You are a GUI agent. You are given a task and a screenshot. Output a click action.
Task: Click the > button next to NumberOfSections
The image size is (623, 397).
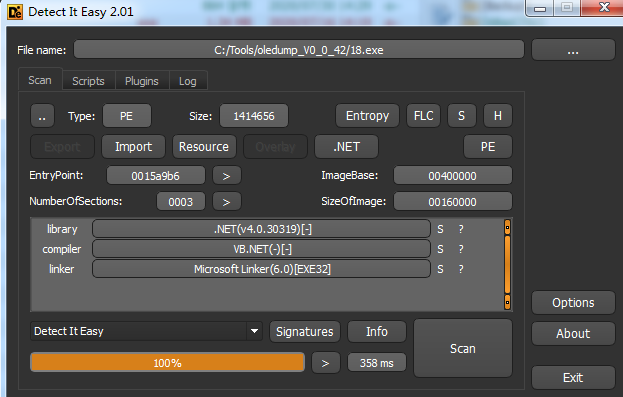[x=226, y=201]
